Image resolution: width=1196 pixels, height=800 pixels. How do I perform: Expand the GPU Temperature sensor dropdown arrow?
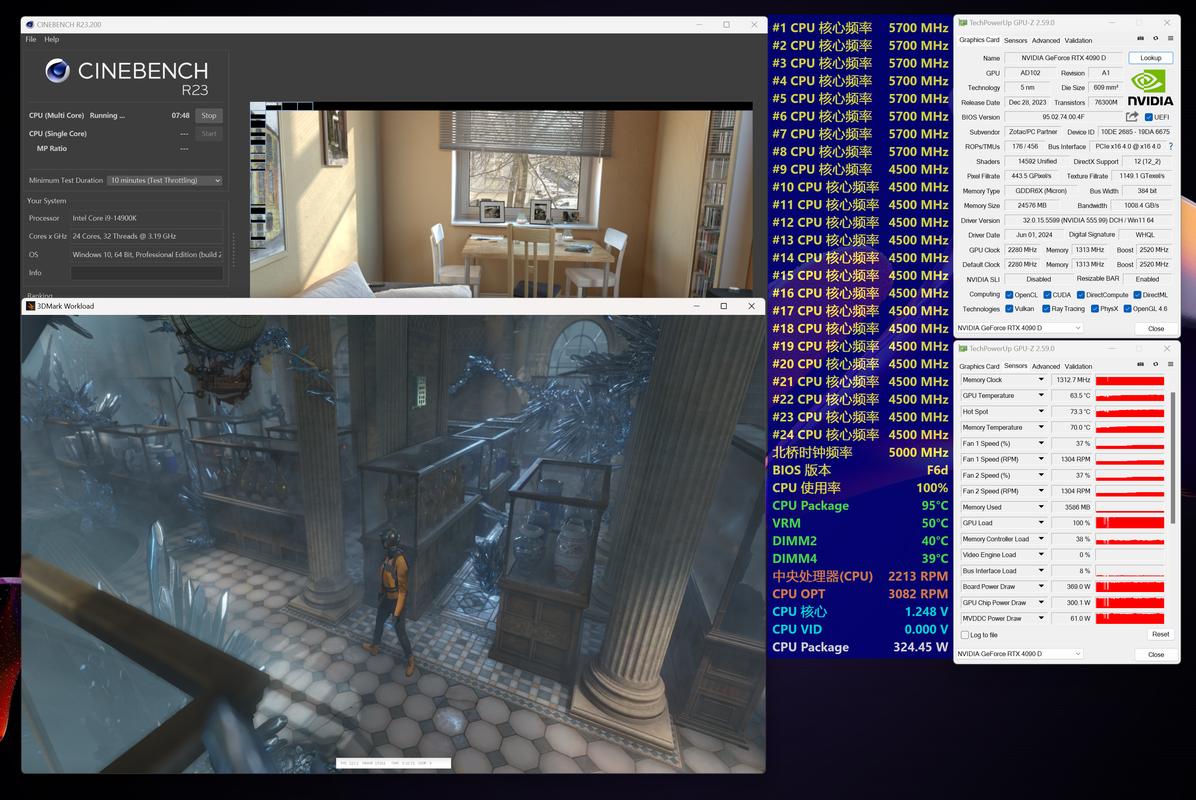[1041, 396]
